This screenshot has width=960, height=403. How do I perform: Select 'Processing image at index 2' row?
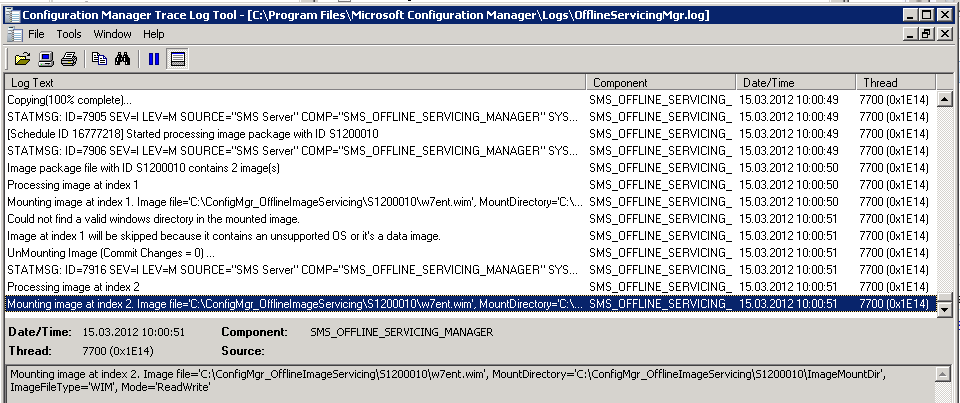[471, 287]
